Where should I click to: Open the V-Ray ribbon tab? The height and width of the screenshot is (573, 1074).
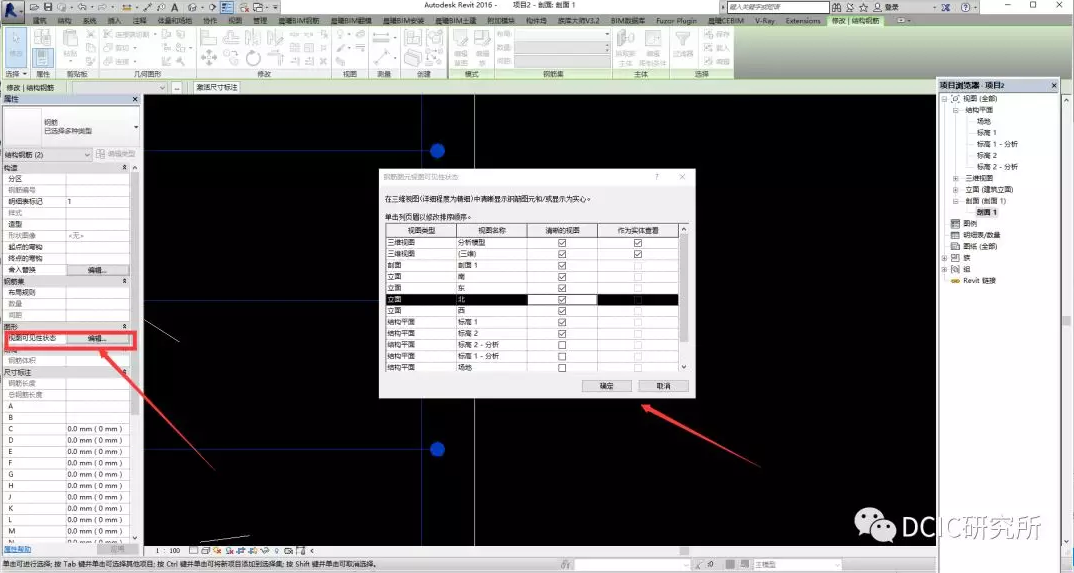click(x=764, y=21)
